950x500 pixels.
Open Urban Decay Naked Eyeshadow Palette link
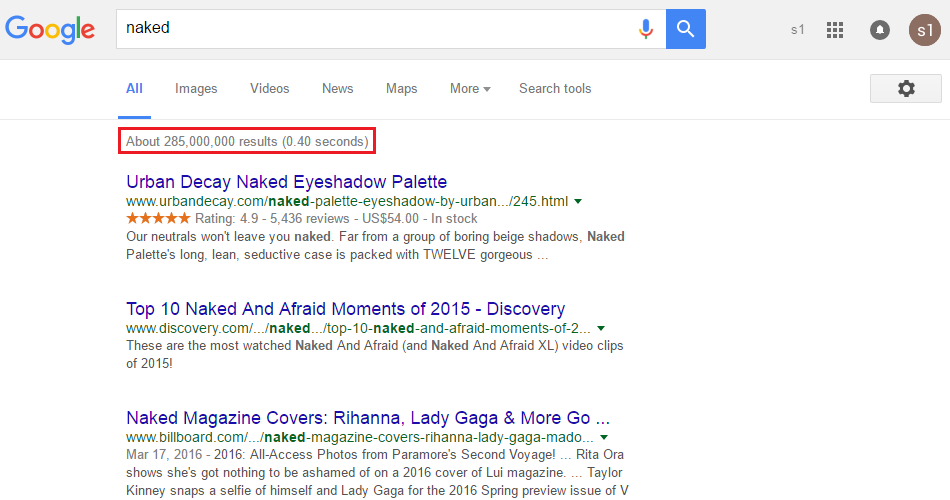tap(286, 182)
